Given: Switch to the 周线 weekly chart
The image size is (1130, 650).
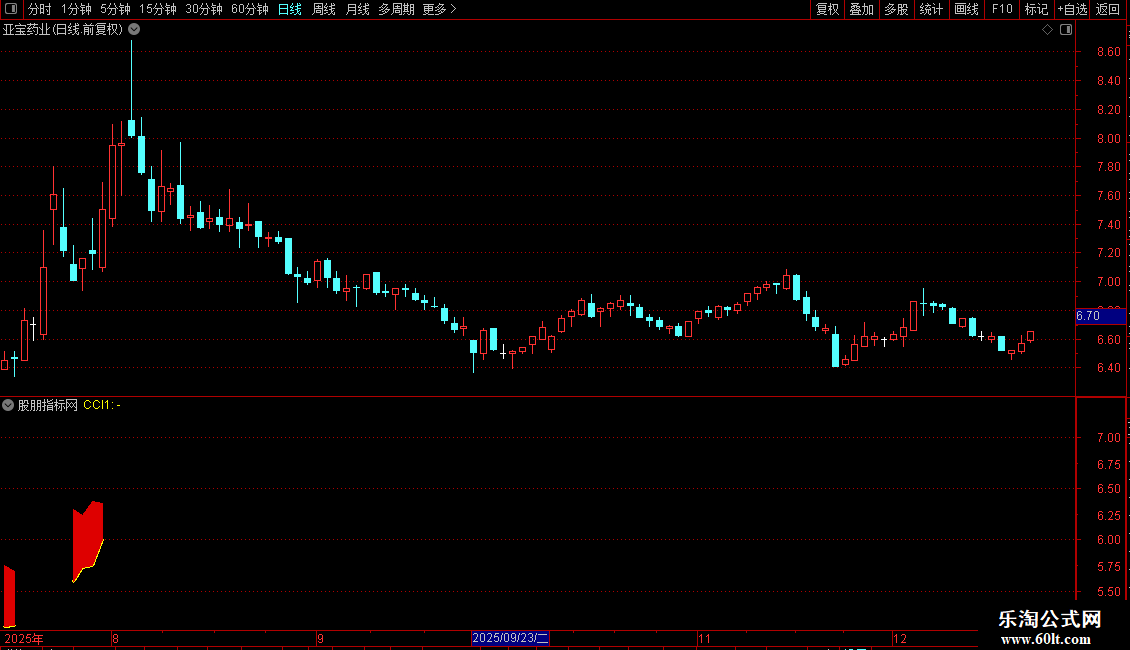Looking at the screenshot, I should [x=324, y=9].
